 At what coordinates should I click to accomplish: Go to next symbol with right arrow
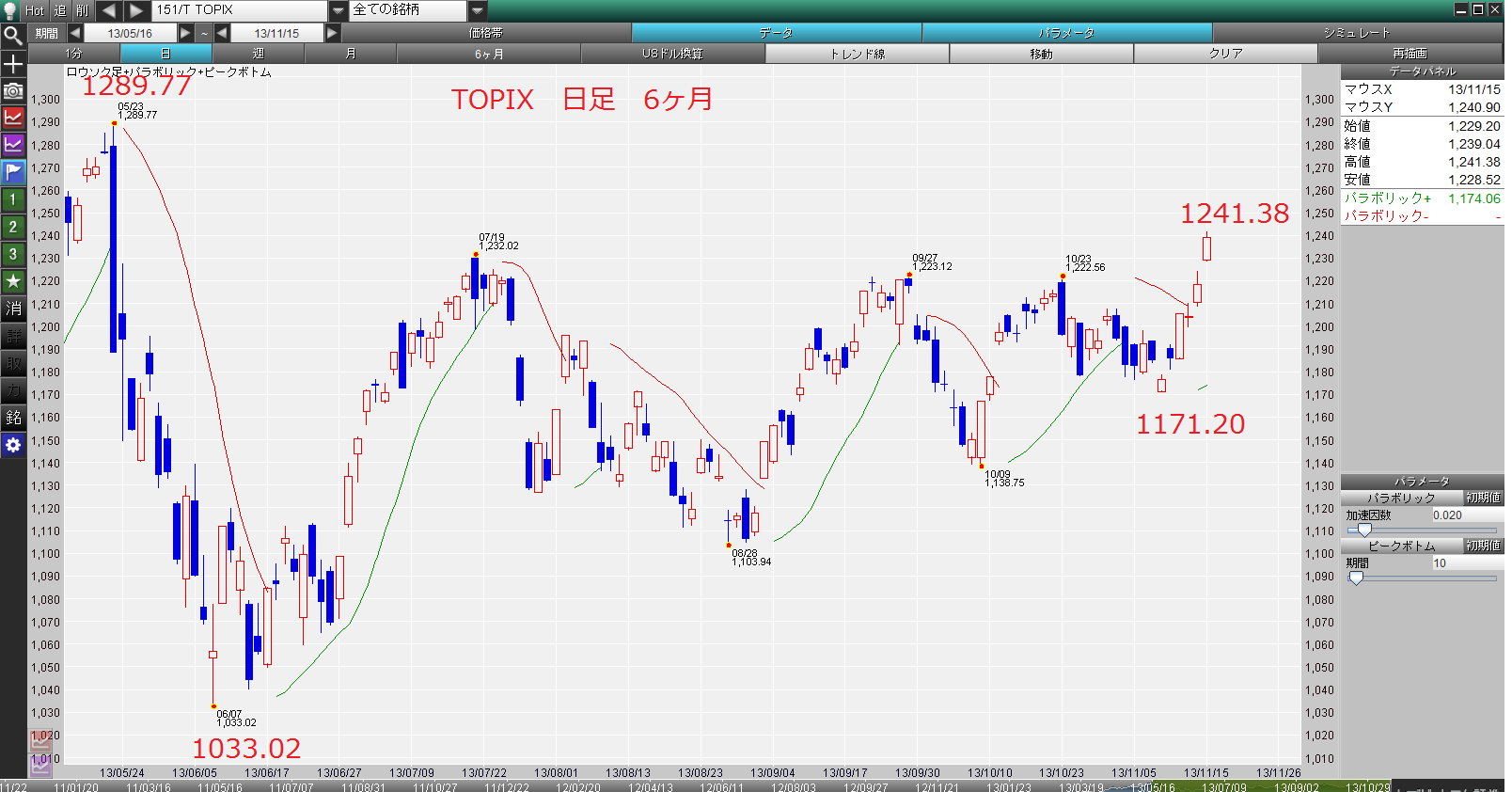point(136,10)
